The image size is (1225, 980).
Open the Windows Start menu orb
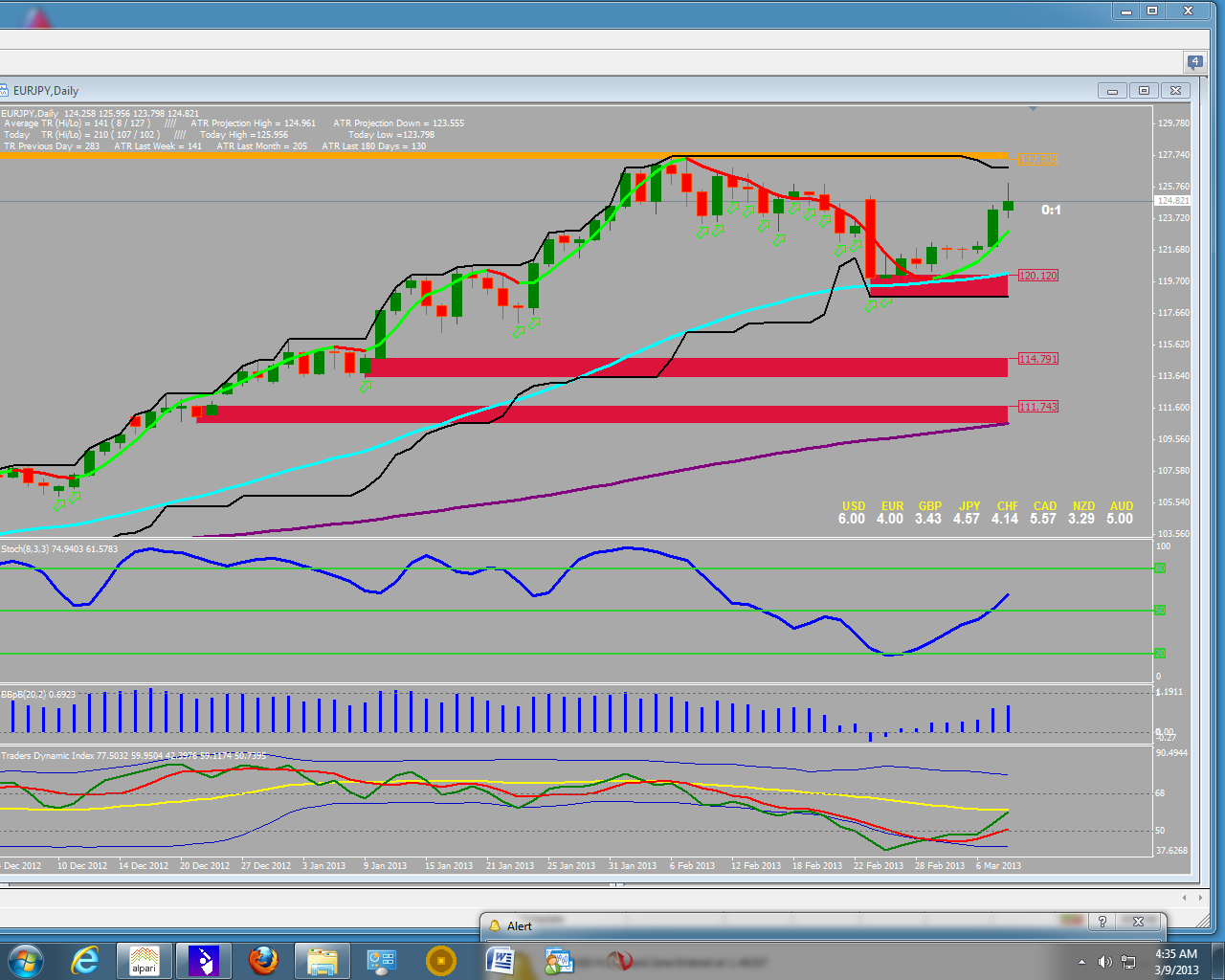[x=24, y=960]
